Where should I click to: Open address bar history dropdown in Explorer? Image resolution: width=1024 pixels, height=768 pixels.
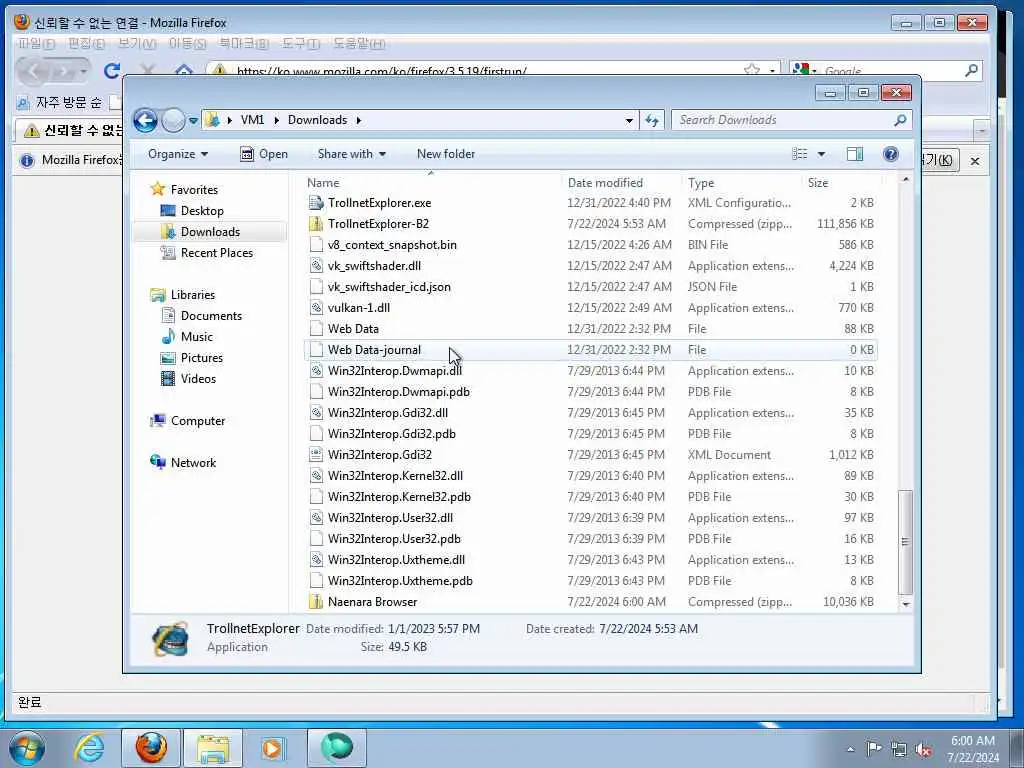[x=629, y=121]
